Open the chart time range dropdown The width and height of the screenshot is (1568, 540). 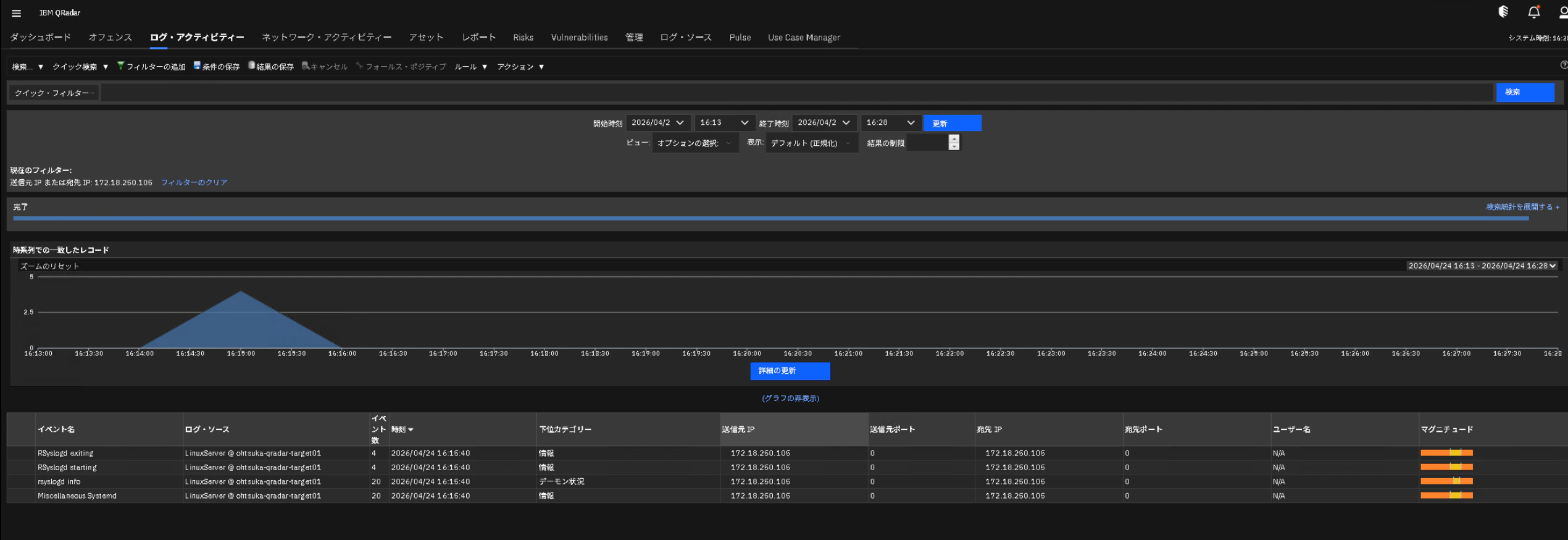coord(1482,266)
